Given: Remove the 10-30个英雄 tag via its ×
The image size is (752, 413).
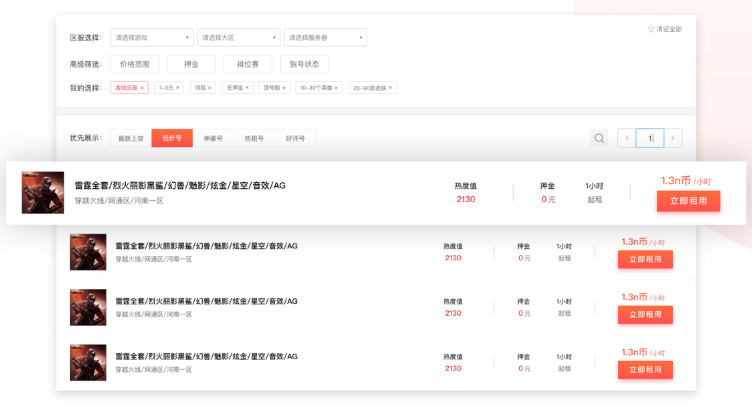Looking at the screenshot, I should (x=336, y=88).
